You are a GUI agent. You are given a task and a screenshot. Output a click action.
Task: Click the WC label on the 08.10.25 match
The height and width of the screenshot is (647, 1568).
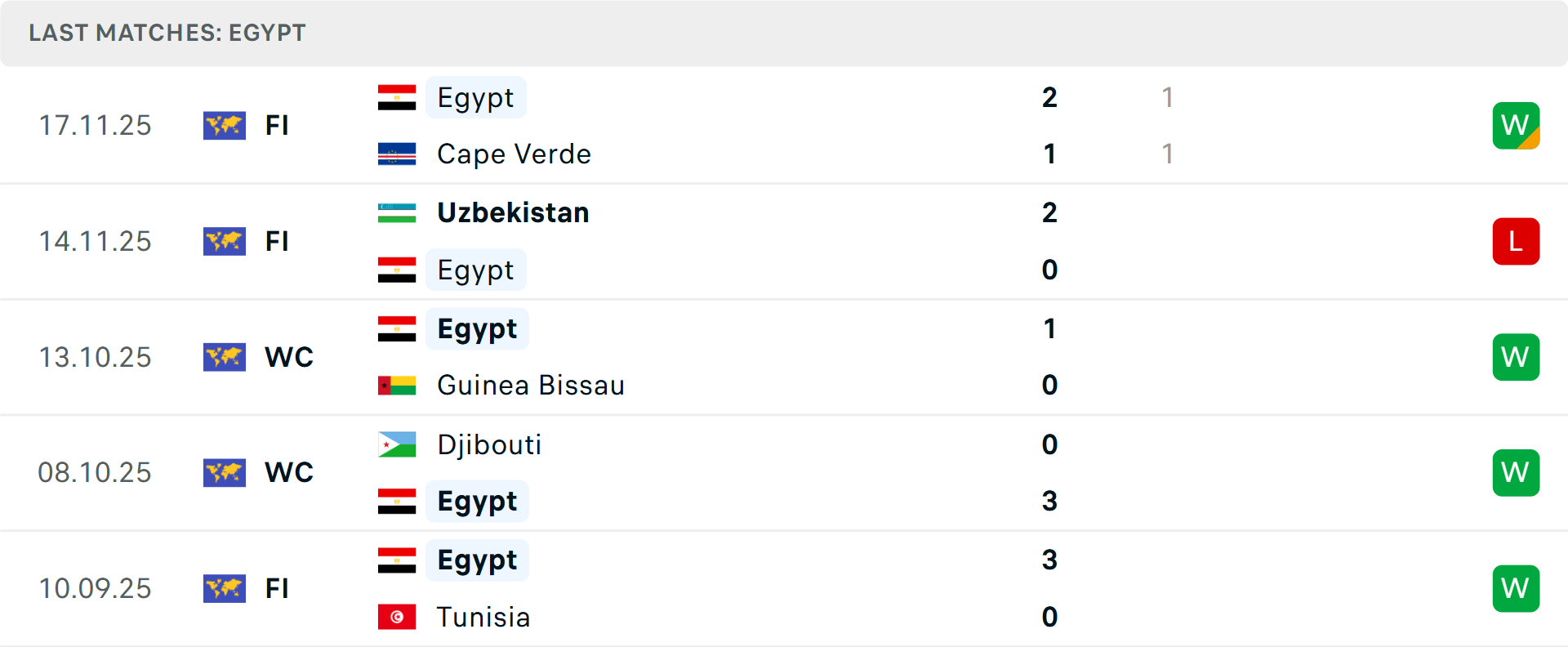coord(289,472)
